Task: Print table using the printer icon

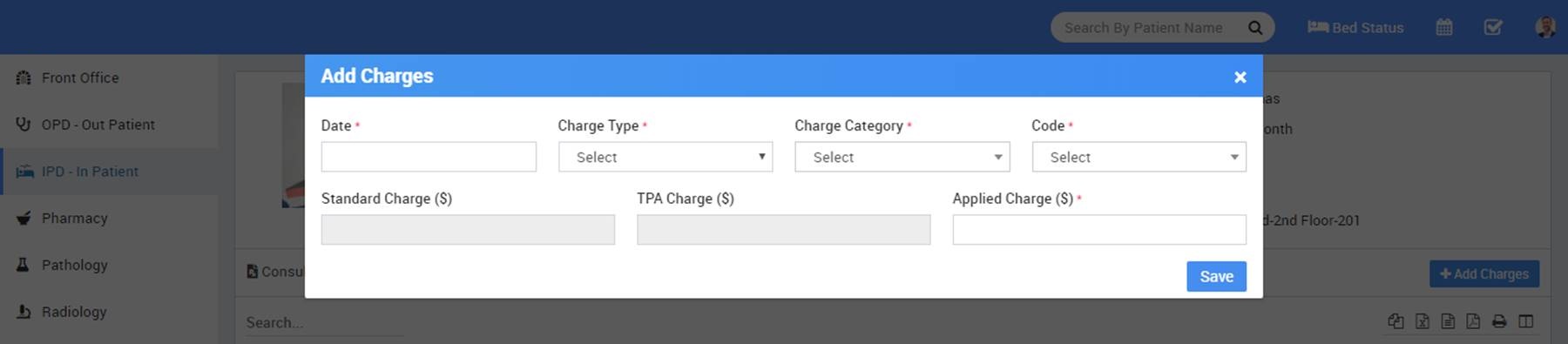Action: click(1499, 321)
